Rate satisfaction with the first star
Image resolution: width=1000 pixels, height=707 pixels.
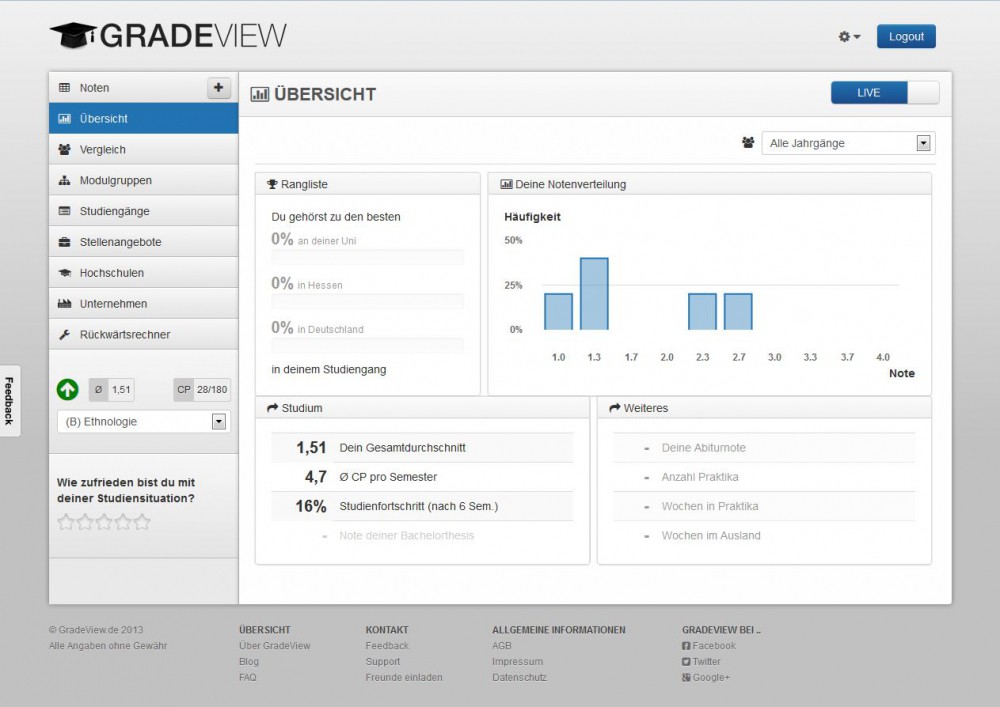pyautogui.click(x=66, y=522)
